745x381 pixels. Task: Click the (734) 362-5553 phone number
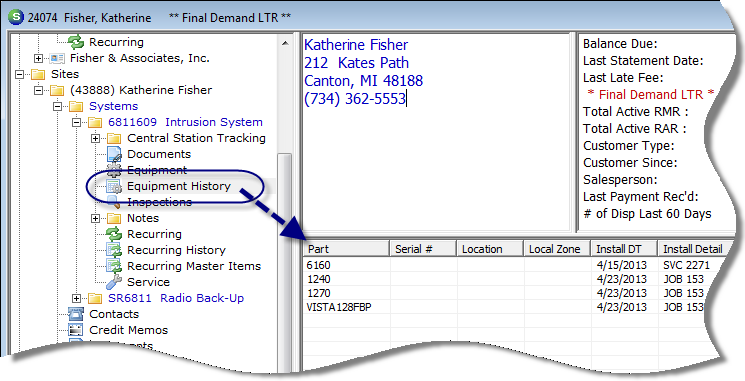pyautogui.click(x=354, y=99)
